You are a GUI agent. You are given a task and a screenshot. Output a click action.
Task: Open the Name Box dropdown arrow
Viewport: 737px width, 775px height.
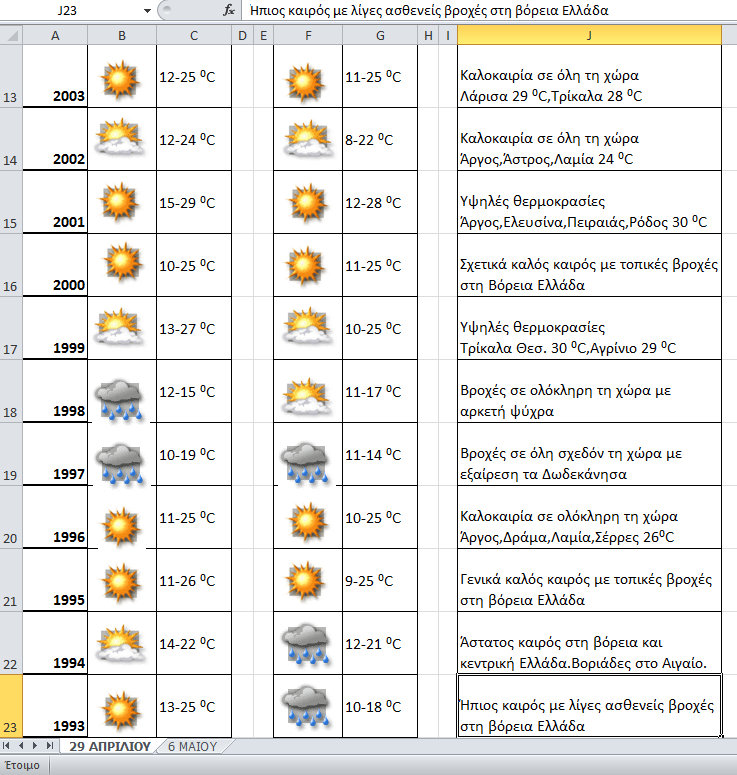coord(148,10)
